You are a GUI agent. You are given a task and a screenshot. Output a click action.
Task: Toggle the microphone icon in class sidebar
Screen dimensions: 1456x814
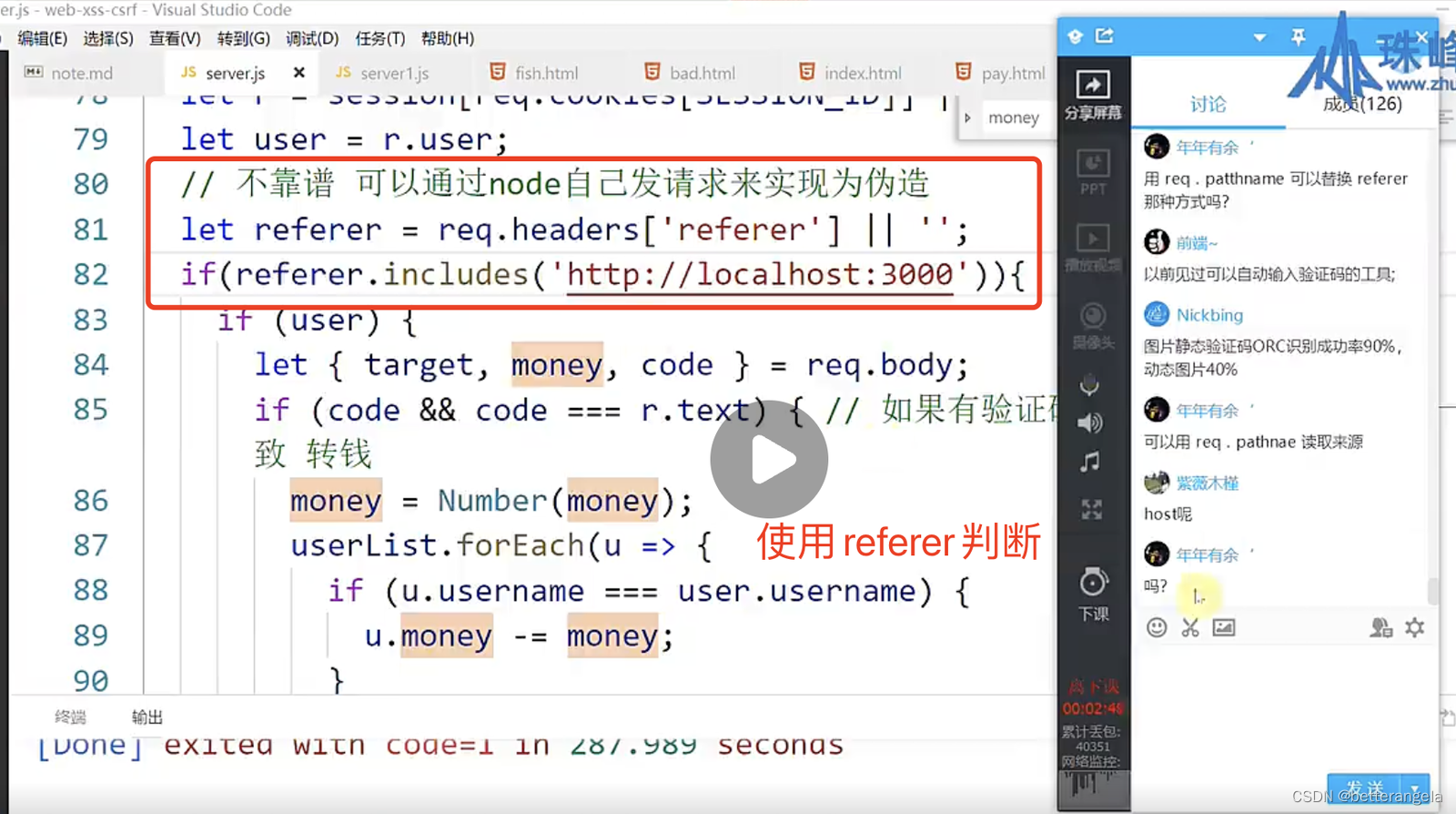(x=1090, y=384)
